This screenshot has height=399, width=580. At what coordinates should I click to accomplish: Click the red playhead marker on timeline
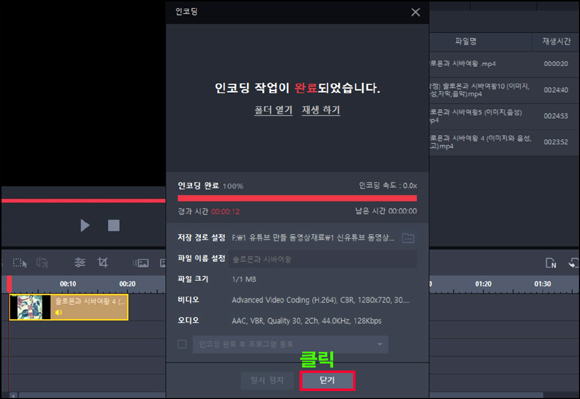pyautogui.click(x=9, y=284)
